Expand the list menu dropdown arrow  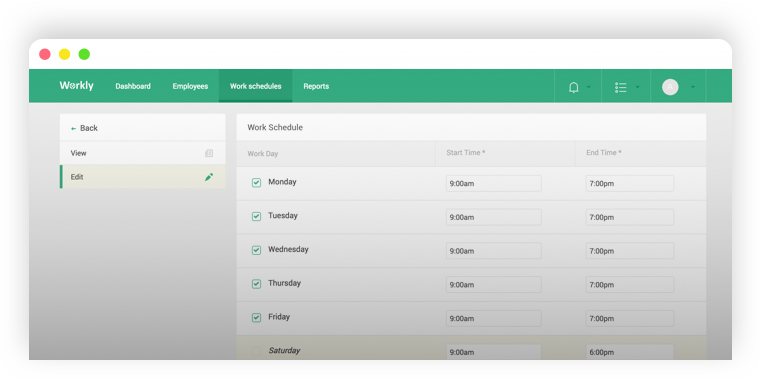[637, 87]
